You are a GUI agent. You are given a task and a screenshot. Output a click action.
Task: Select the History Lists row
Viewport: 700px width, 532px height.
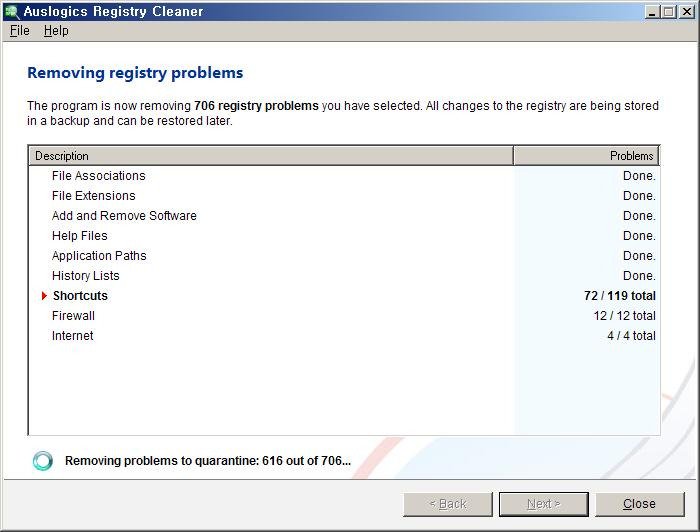(x=344, y=276)
